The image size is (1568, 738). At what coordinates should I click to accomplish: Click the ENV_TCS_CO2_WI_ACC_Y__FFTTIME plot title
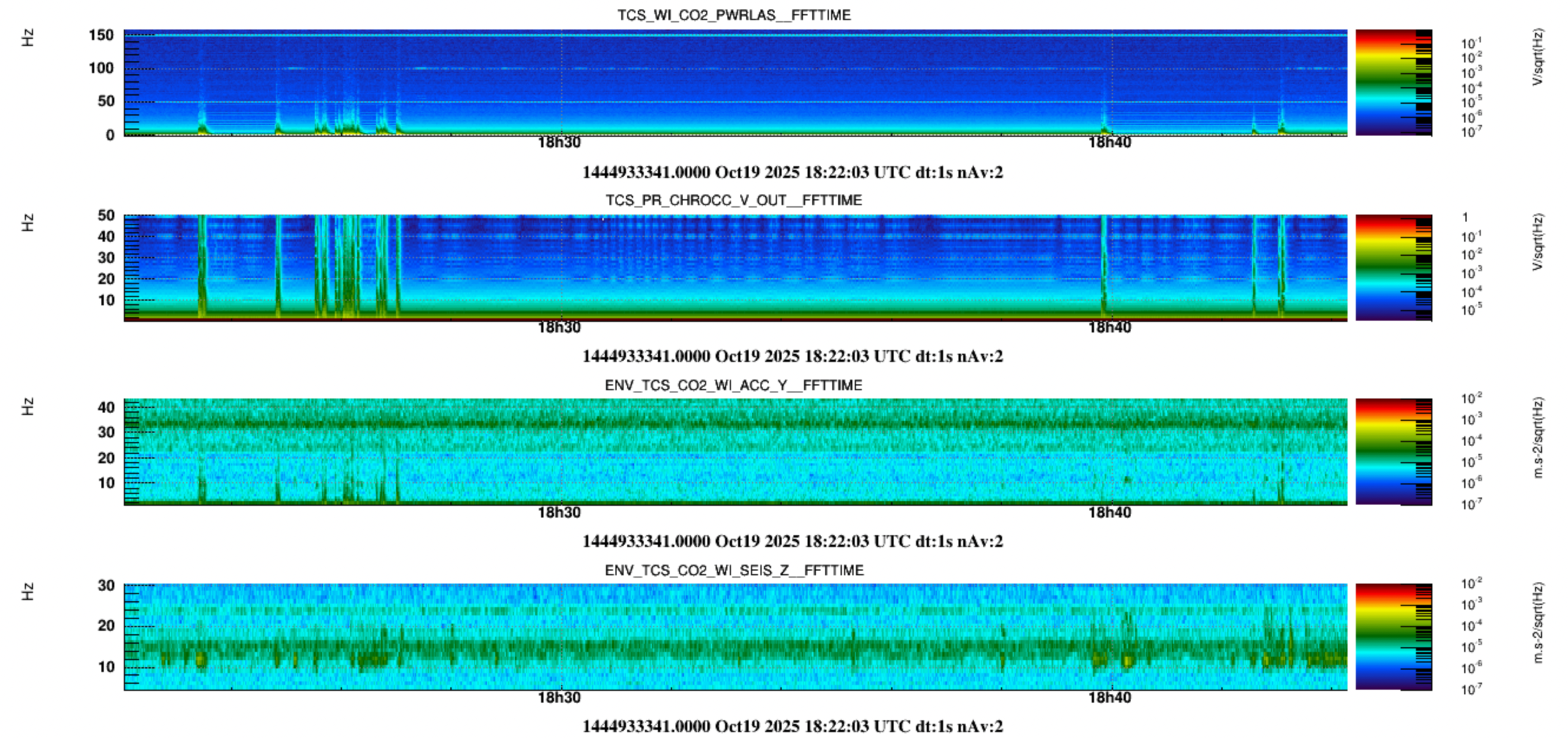coord(733,386)
